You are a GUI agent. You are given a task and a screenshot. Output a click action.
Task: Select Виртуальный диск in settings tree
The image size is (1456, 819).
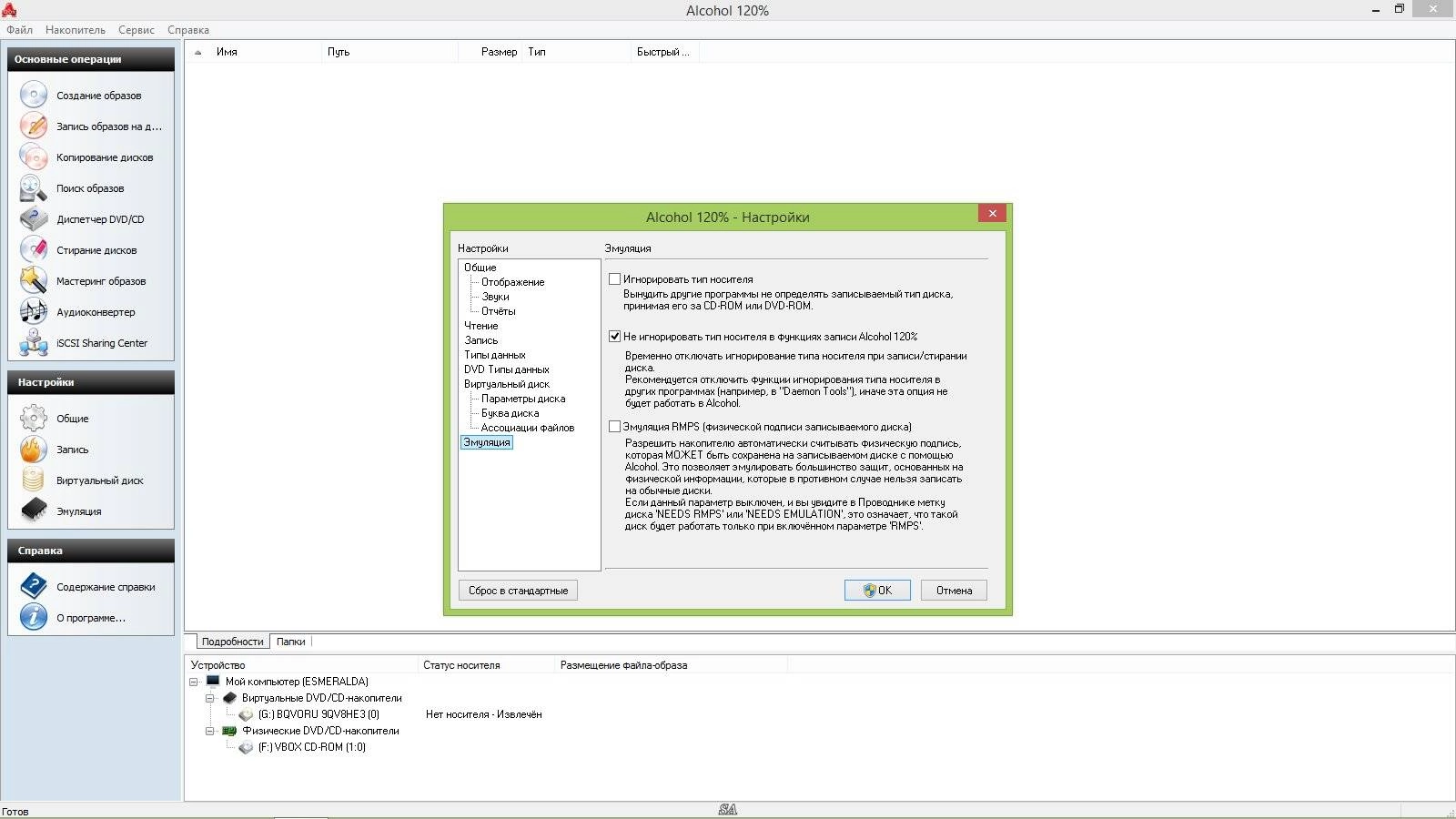(506, 384)
